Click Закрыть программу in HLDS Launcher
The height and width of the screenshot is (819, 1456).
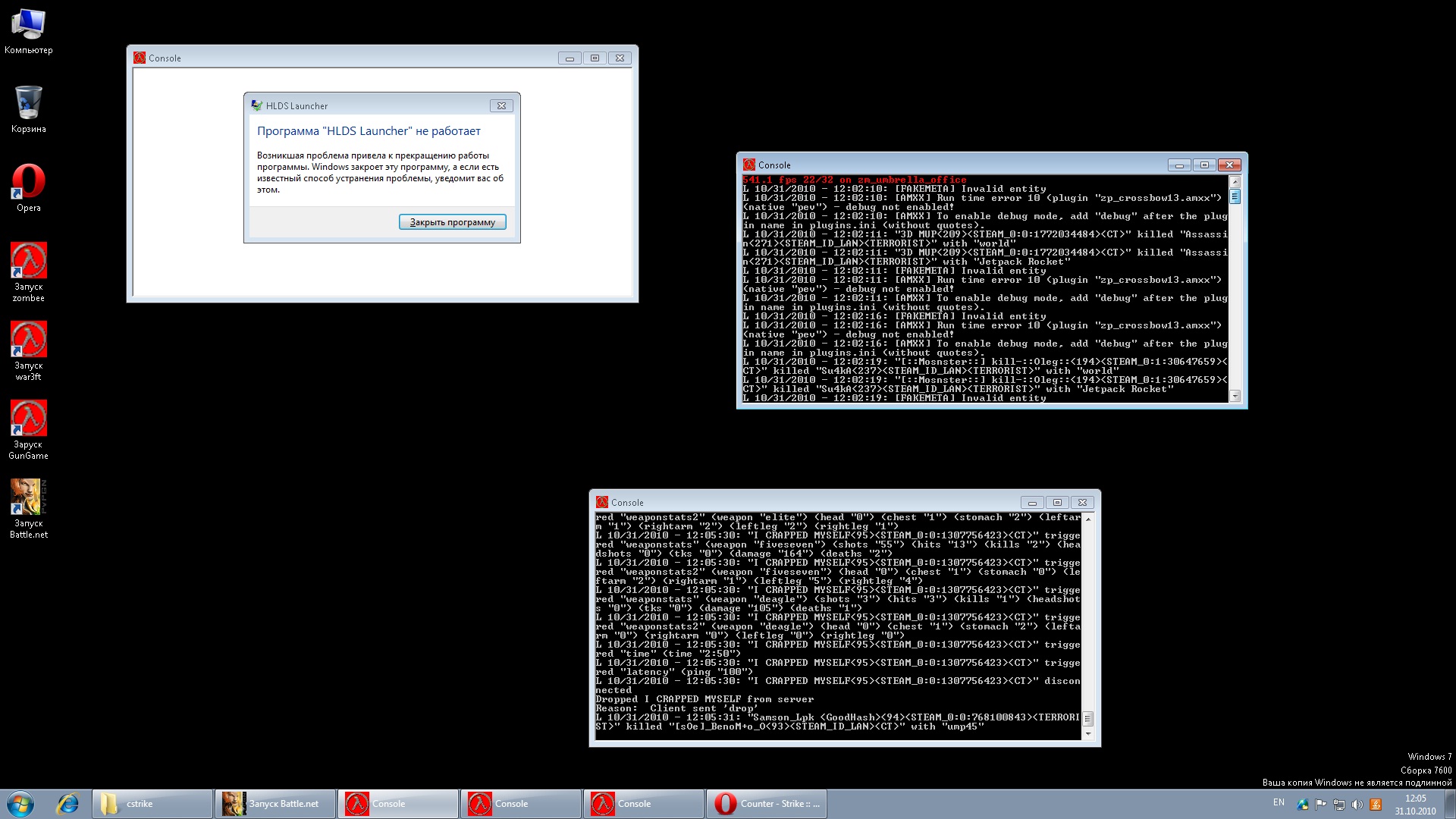[453, 222]
